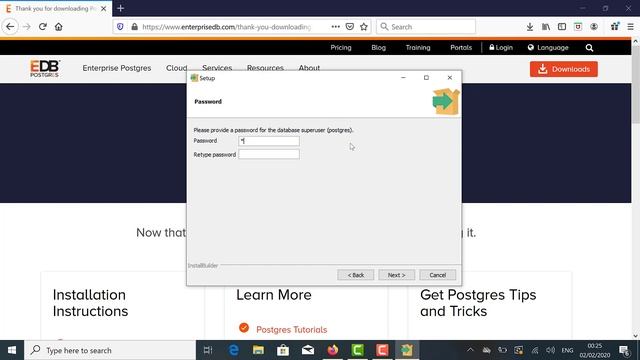Open the About menu

tap(309, 67)
